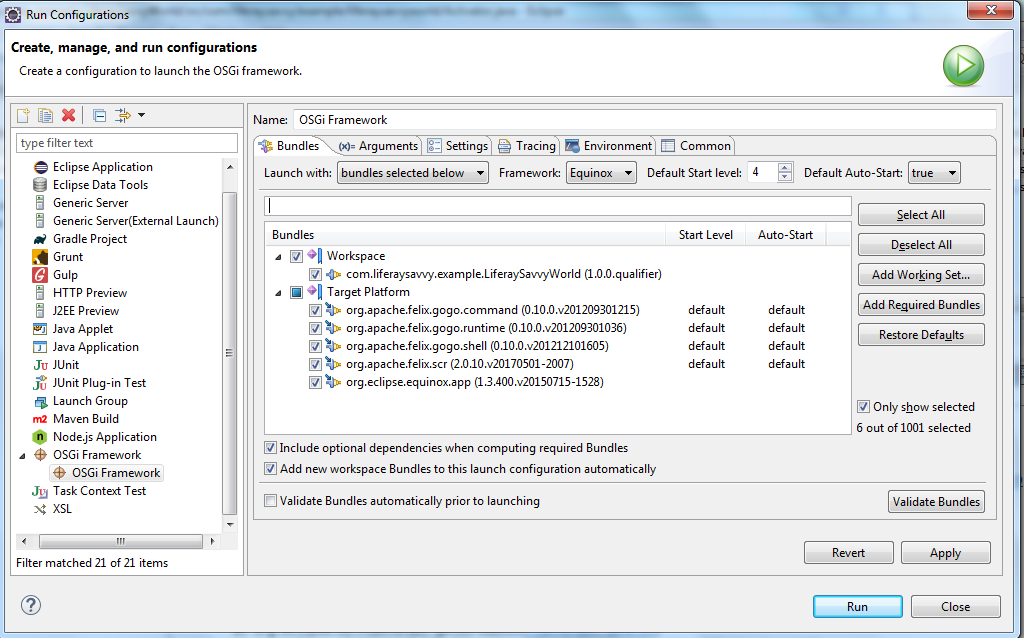Uncheck the com.liferaysavvy.example.LiferaySavvyWorld bundle
Viewport: 1024px width, 638px height.
coord(315,274)
